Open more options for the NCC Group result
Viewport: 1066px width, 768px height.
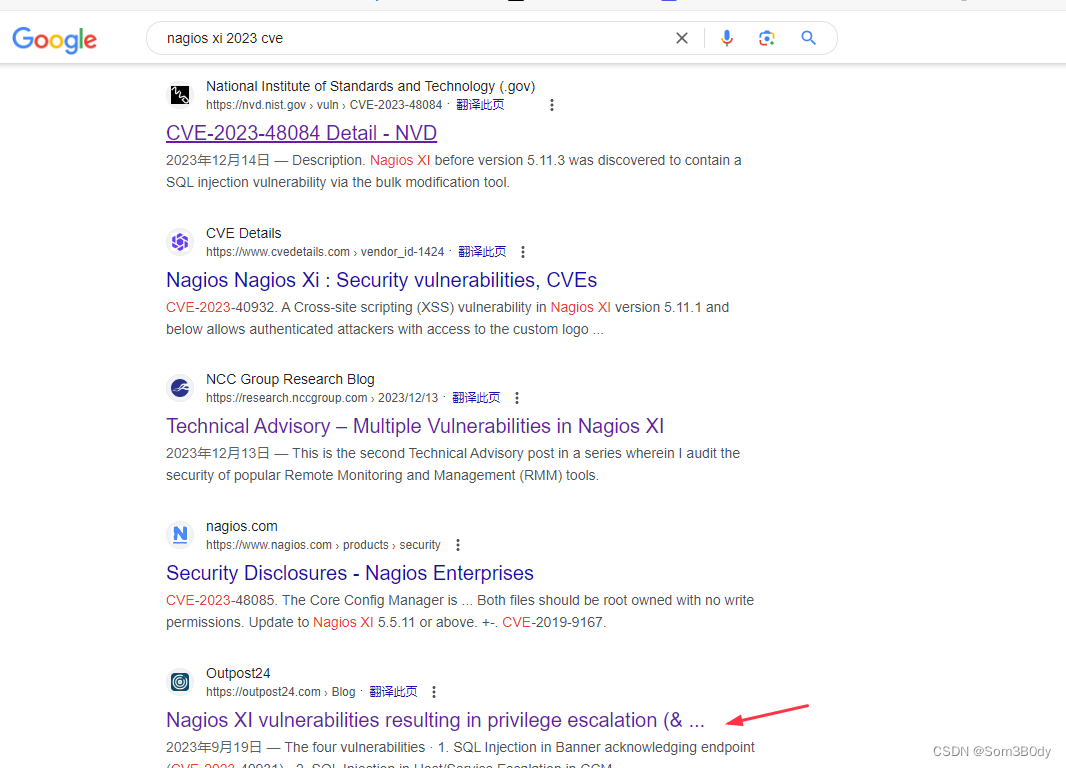pos(517,398)
